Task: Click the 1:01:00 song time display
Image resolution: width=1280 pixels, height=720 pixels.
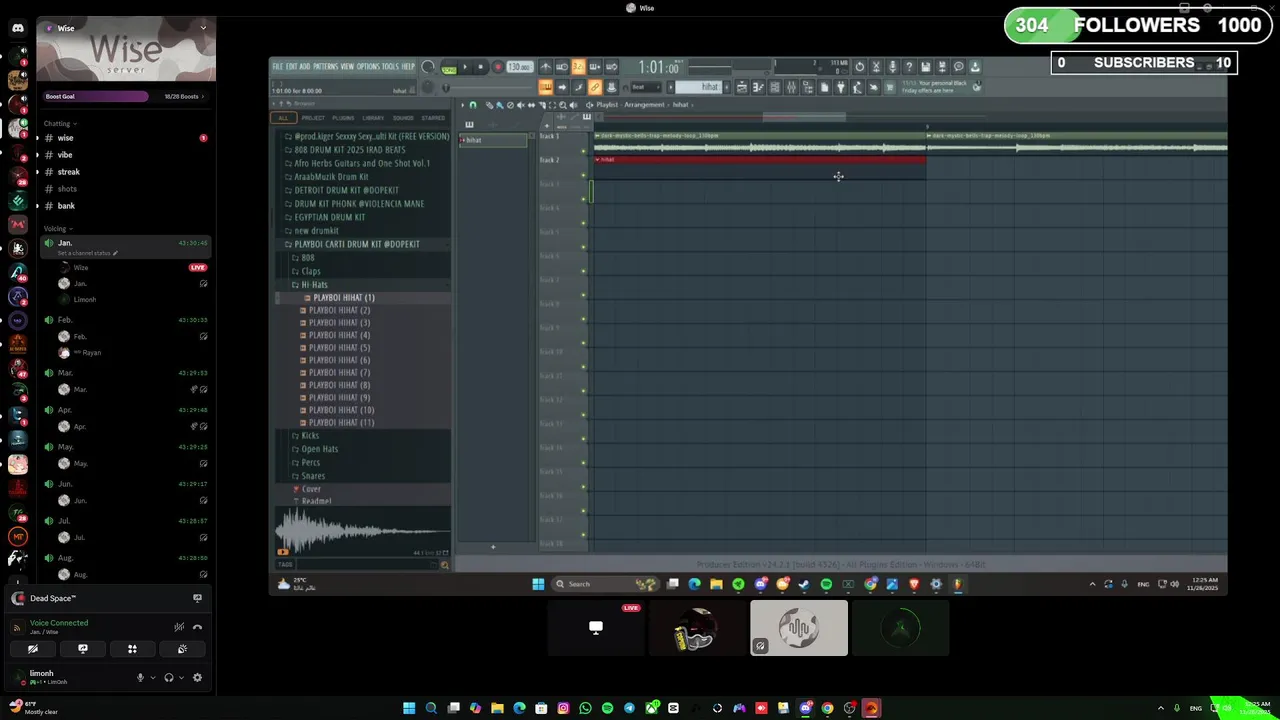Action: coord(659,67)
